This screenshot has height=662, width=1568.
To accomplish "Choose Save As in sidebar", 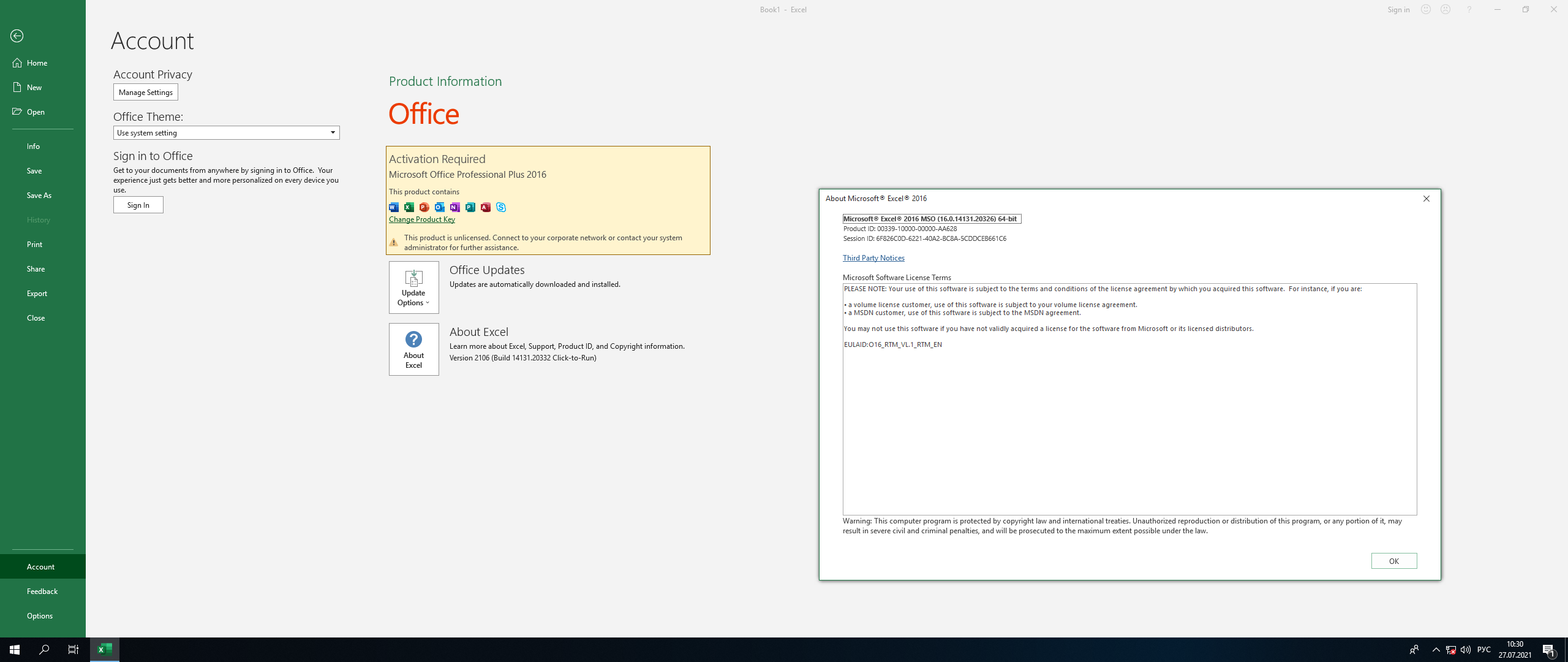I will coord(43,195).
